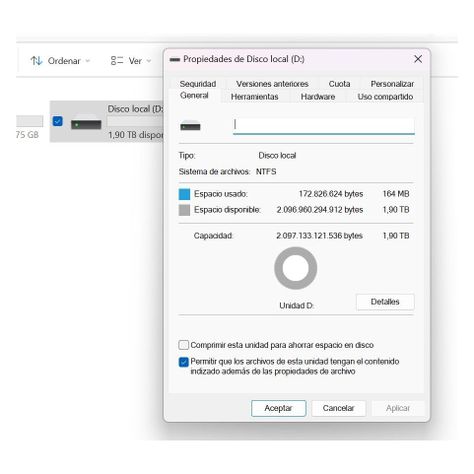Image resolution: width=474 pixels, height=474 pixels.
Task: Click the disk usage donut chart
Action: coord(296,268)
